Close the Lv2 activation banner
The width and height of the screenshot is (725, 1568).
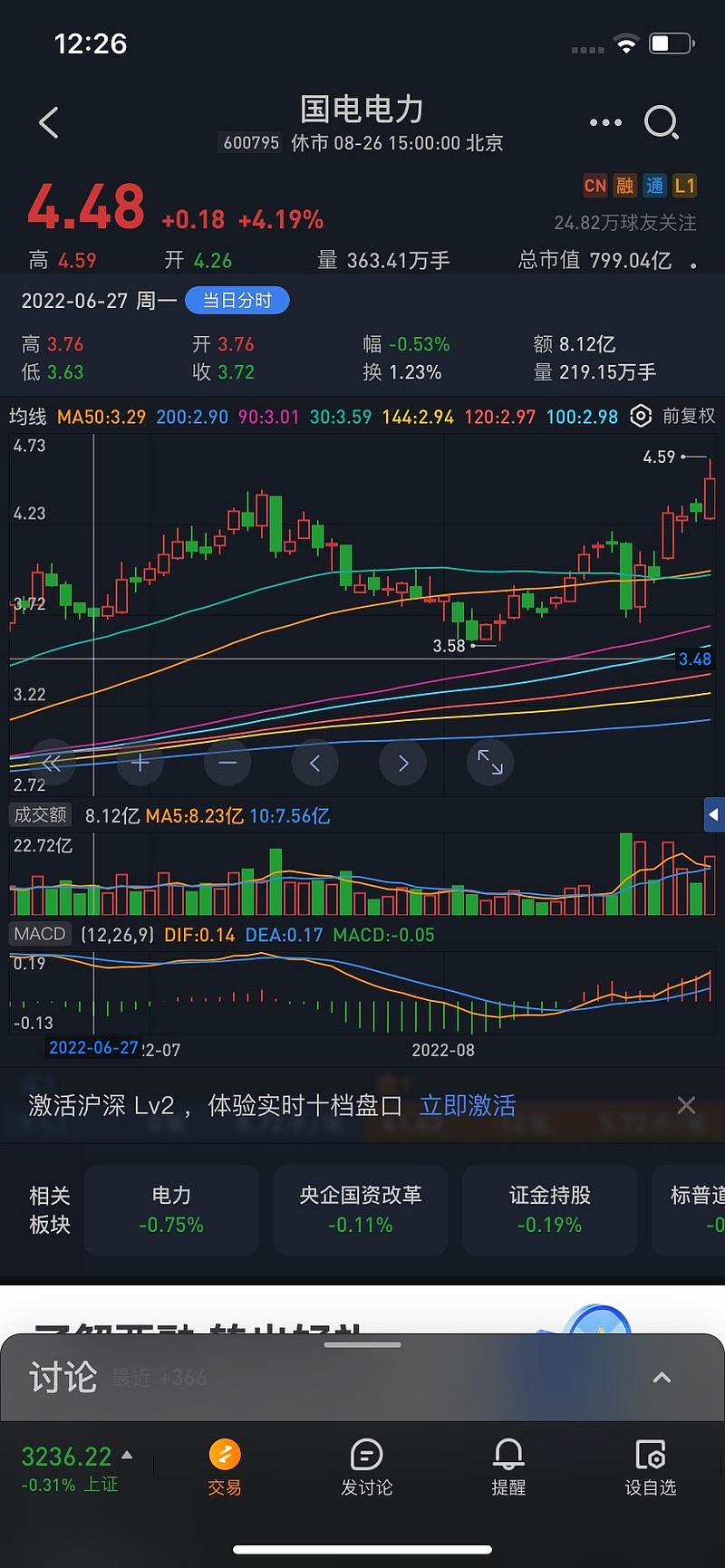pos(686,1105)
